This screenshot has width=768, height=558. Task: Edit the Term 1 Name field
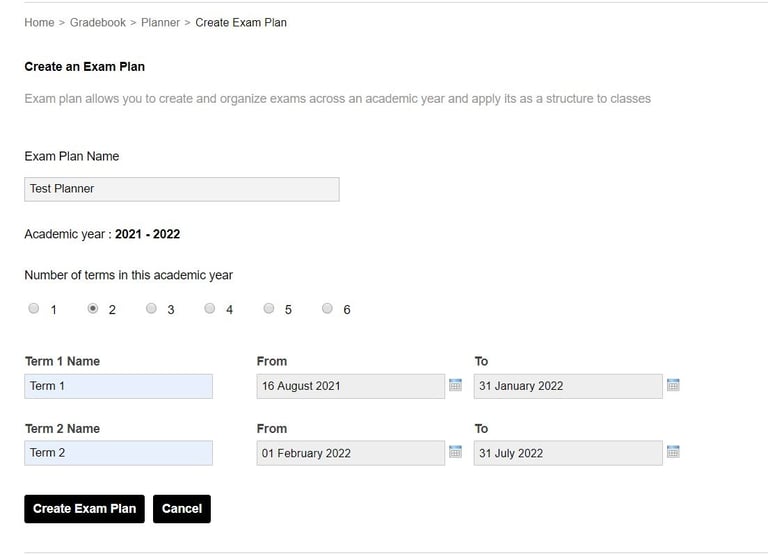(118, 386)
